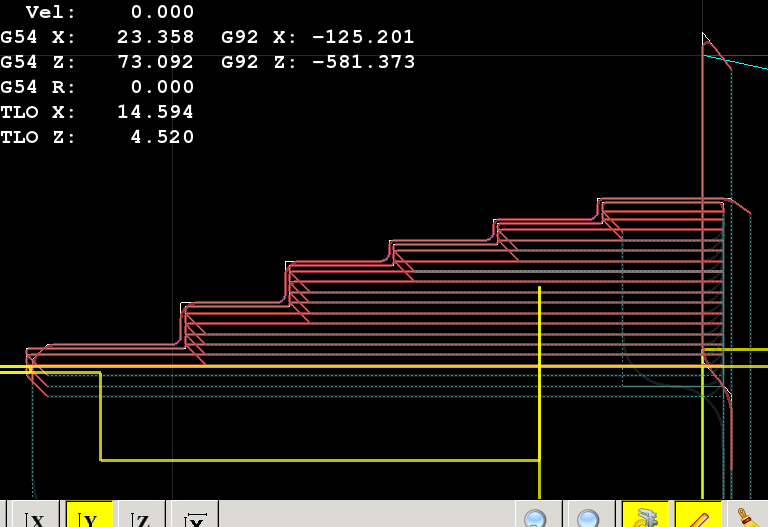The width and height of the screenshot is (768, 527).
Task: Select the G92 Z offset -581.373
Action: tap(363, 62)
